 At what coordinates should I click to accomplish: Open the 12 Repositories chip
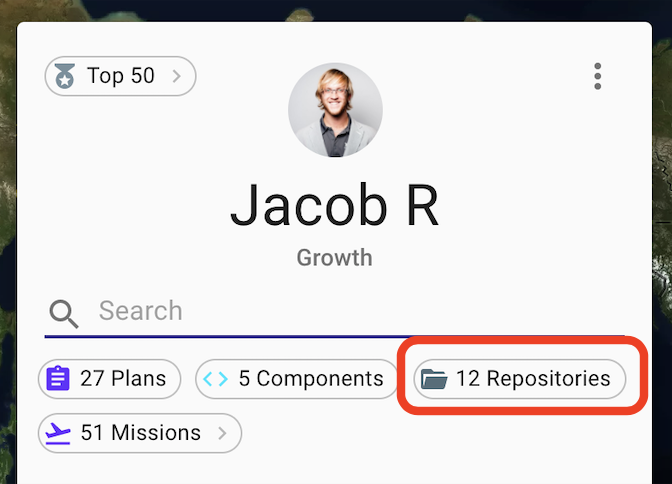[519, 379]
